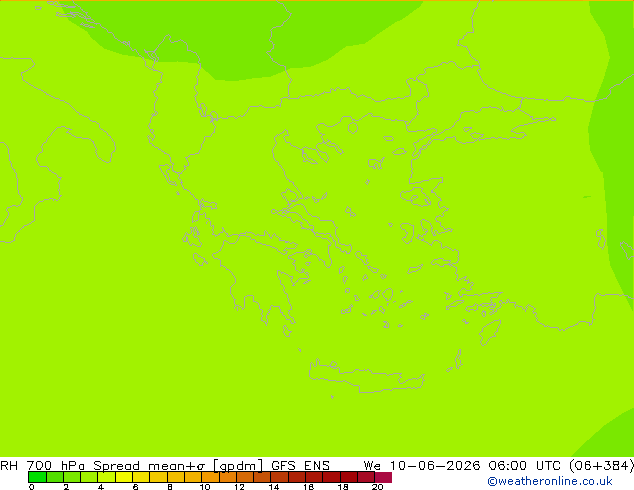Click the legend tick label '20'

pos(377,487)
